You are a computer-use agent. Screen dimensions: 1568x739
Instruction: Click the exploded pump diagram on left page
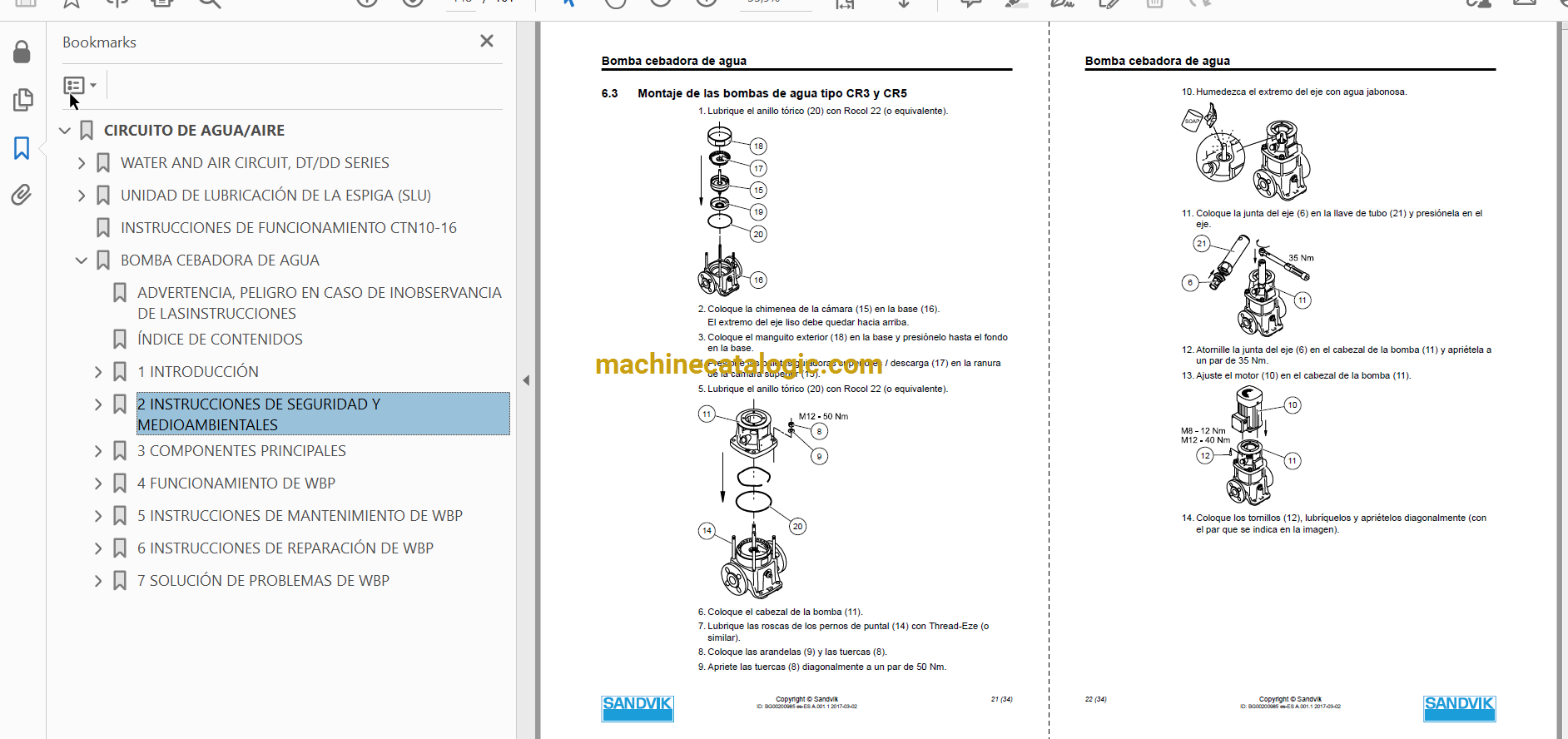coord(732,210)
